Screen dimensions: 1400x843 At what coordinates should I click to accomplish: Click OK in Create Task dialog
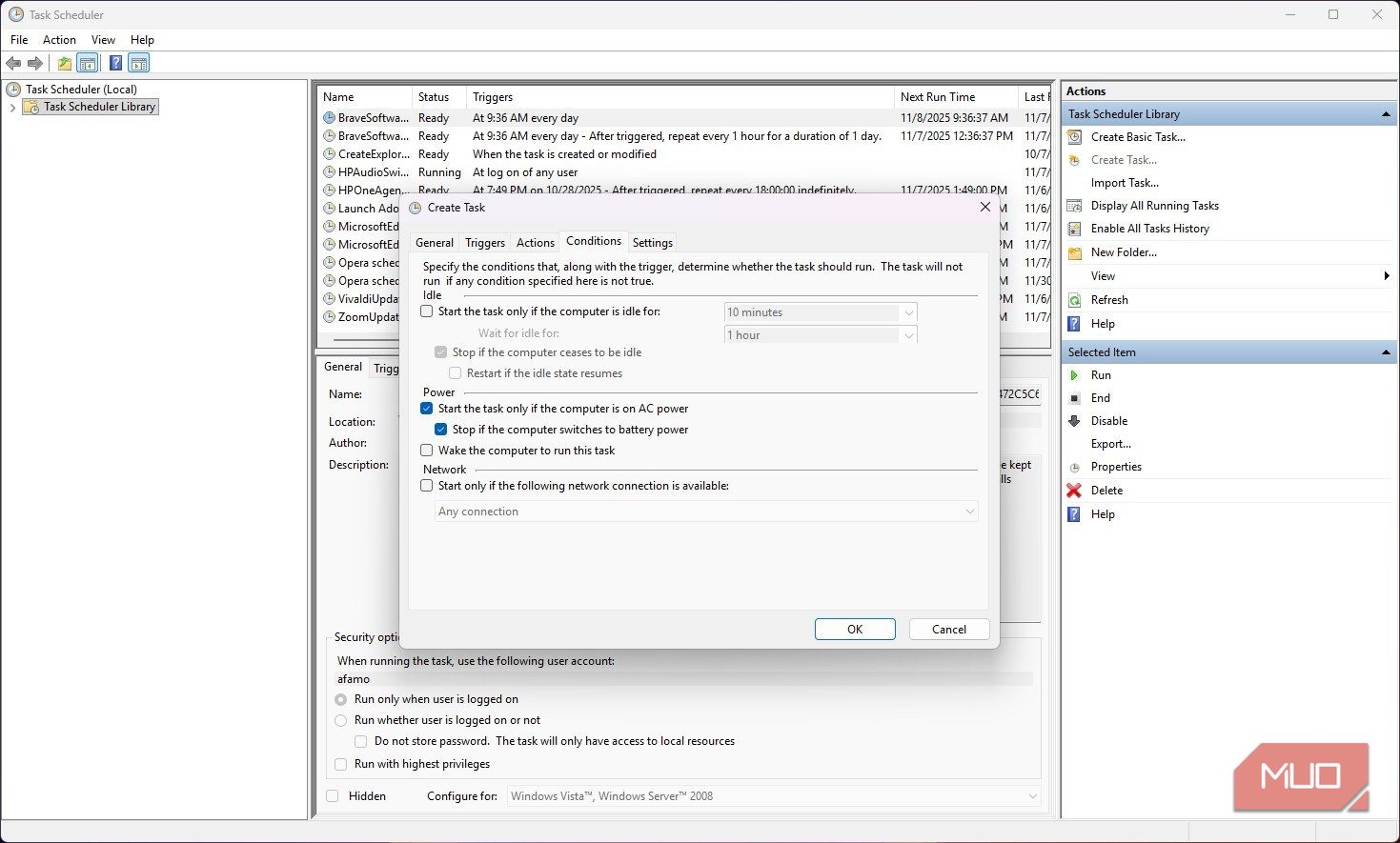tap(855, 630)
